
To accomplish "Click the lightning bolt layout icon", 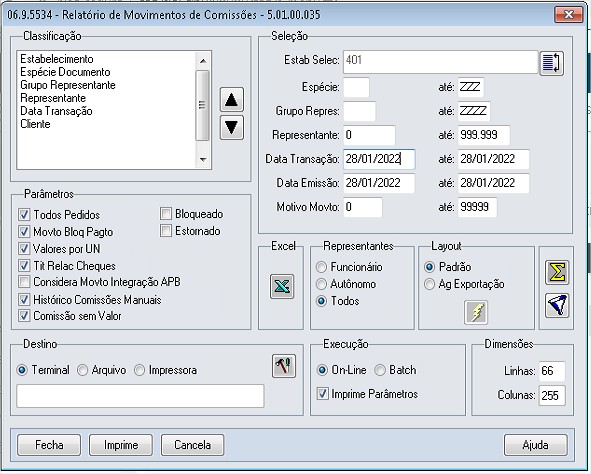I will point(476,312).
